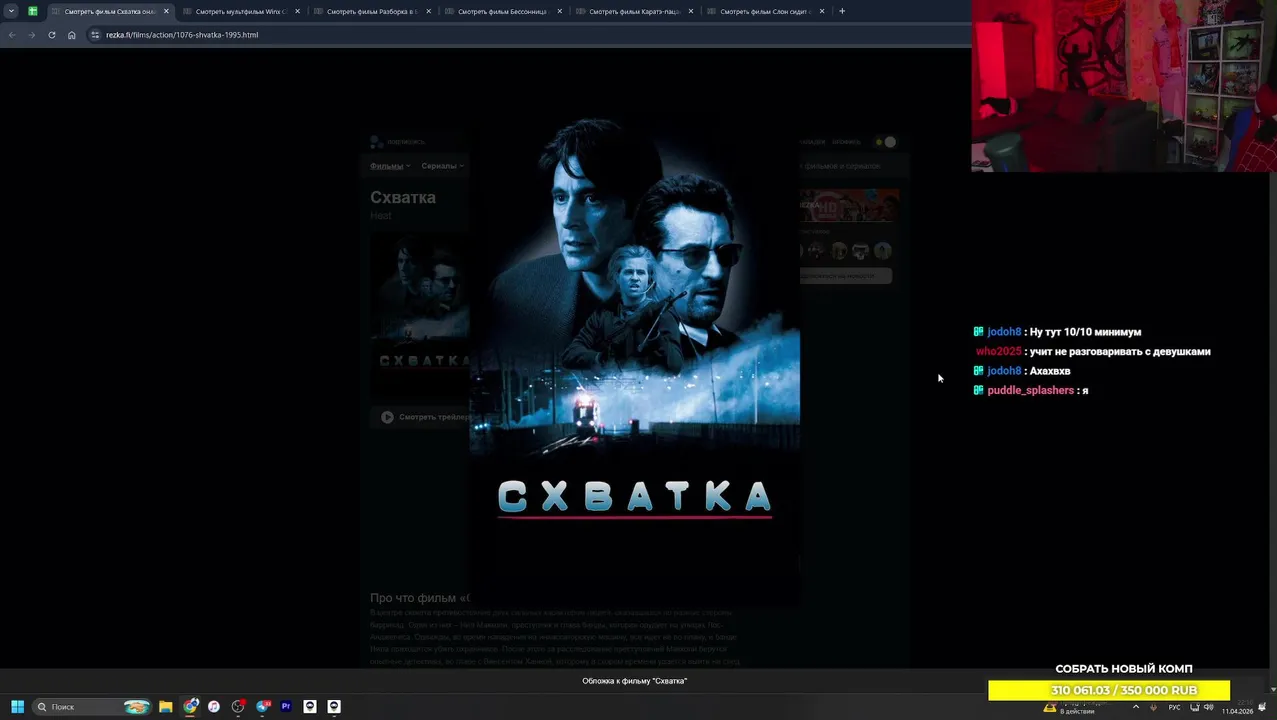Click the dimmed Схватка page title
The image size is (1277, 720).
(x=403, y=197)
